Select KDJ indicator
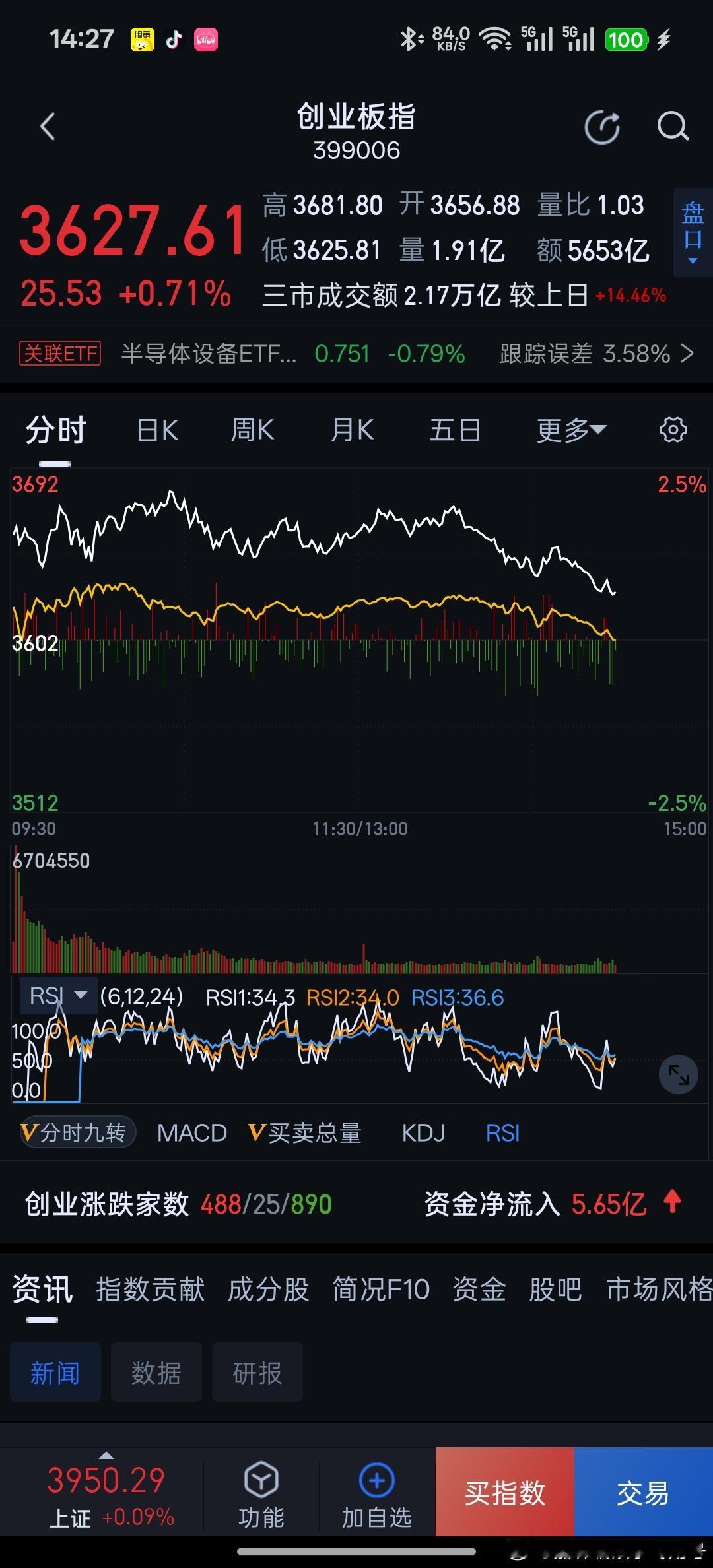This screenshot has height=1568, width=713. tap(423, 1133)
